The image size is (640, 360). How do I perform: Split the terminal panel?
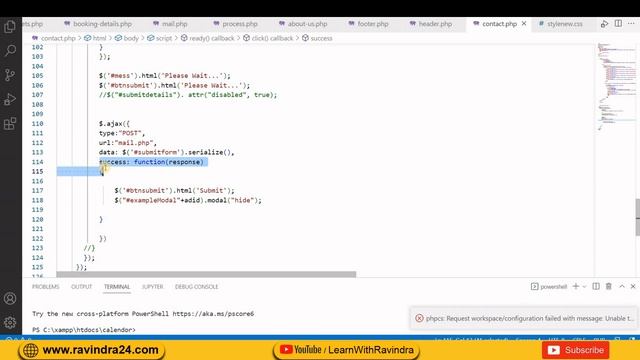coord(596,287)
